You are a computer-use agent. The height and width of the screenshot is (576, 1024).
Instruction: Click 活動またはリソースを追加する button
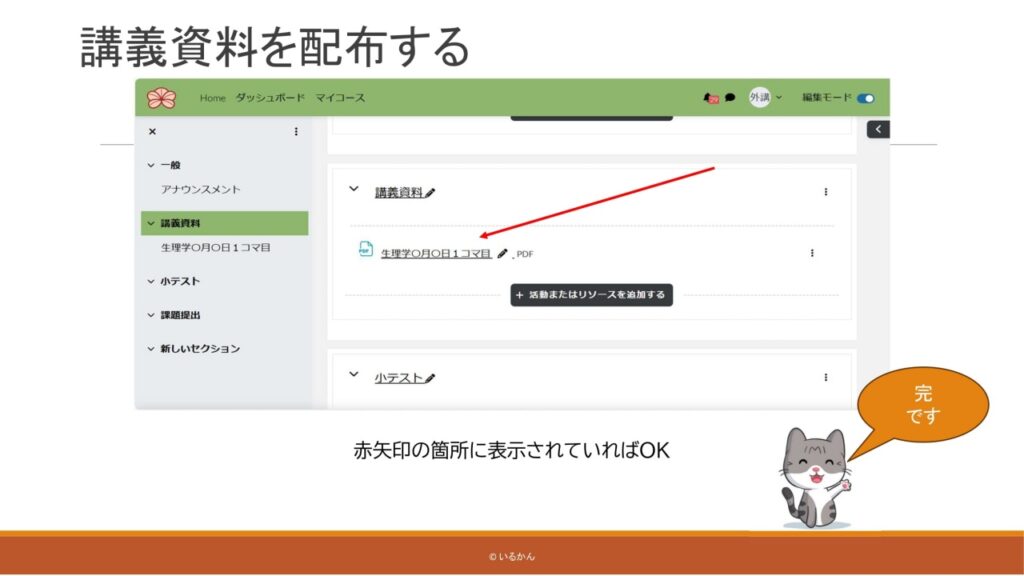point(591,295)
